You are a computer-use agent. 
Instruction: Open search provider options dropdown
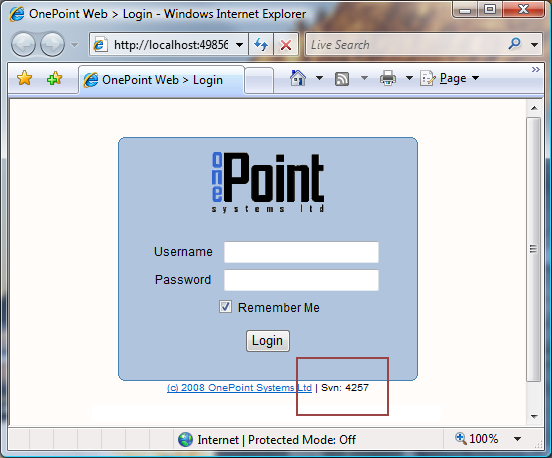coord(534,45)
